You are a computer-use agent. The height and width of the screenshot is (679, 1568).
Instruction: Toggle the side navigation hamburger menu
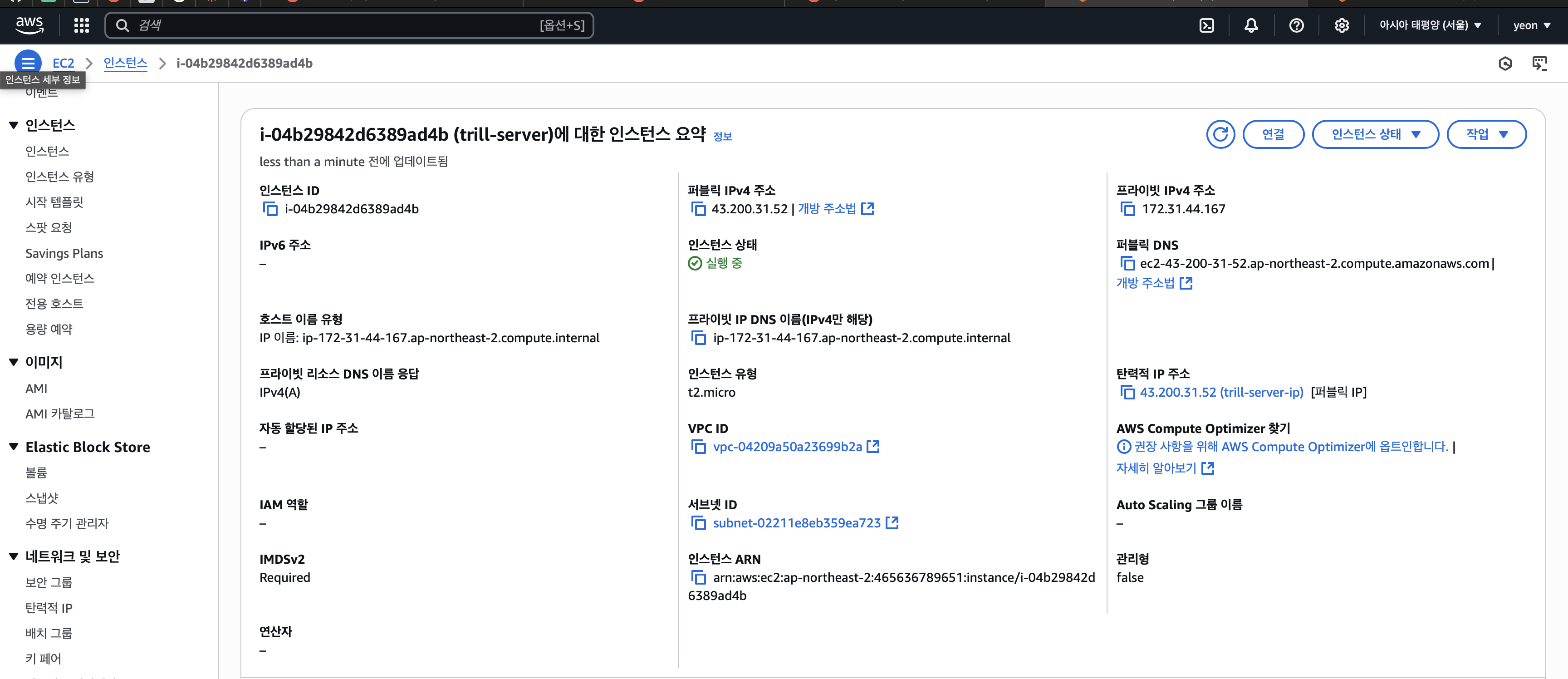click(x=28, y=62)
